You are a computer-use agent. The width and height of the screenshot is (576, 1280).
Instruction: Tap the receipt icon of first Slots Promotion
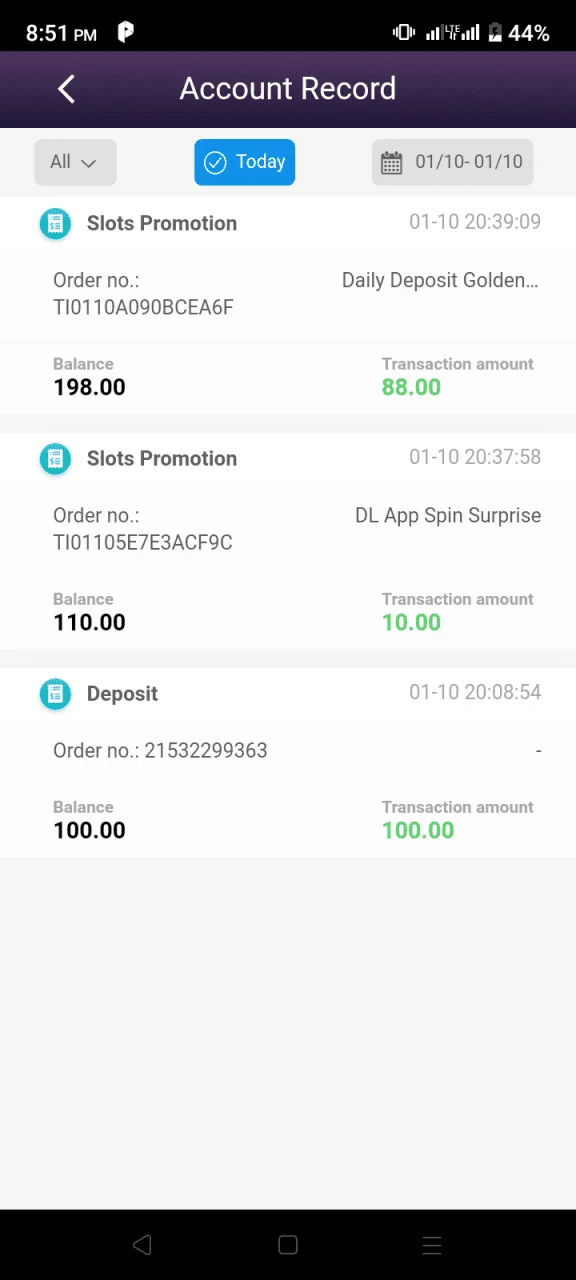pos(55,224)
